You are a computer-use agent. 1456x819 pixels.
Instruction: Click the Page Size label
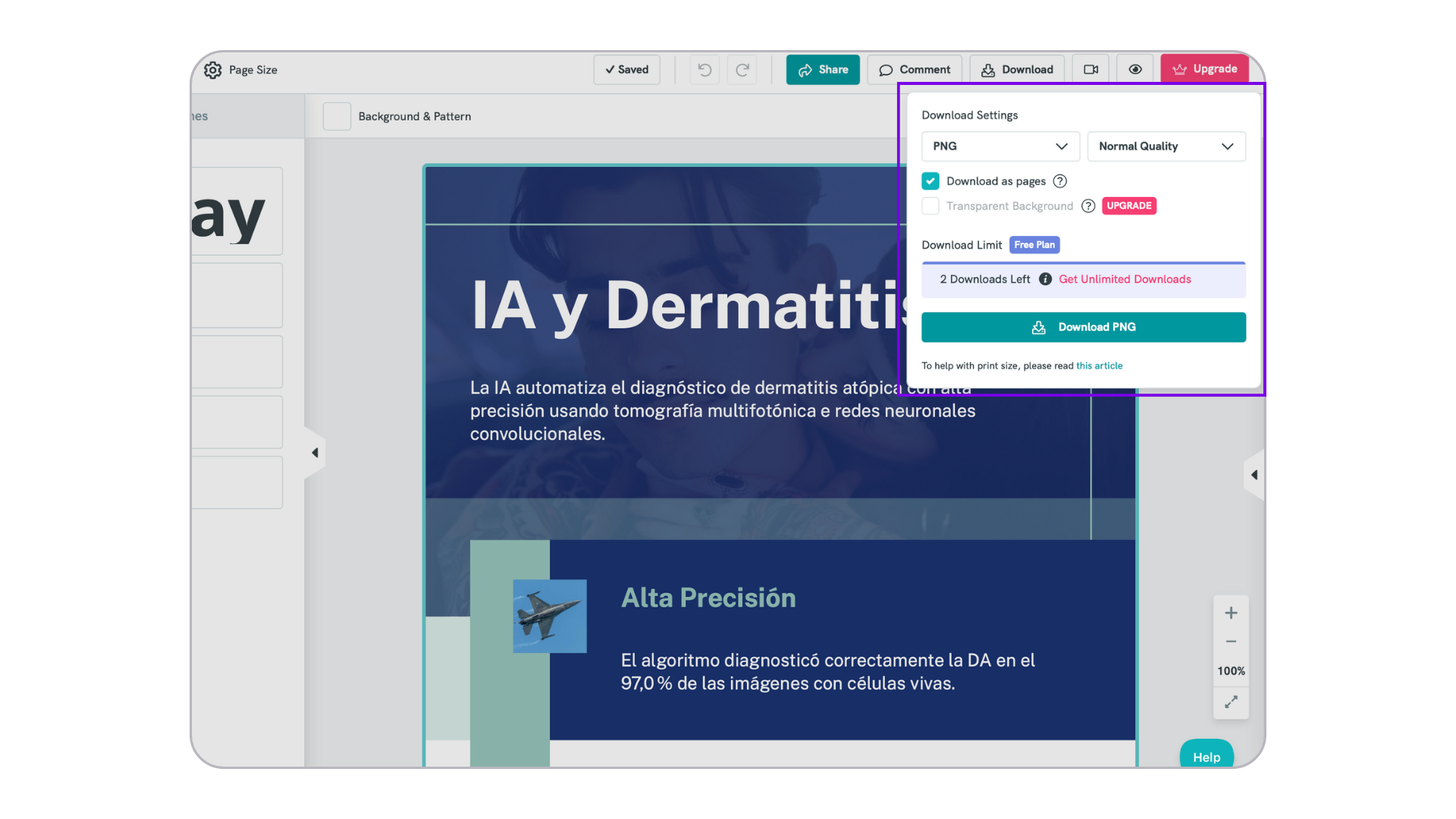pos(253,70)
